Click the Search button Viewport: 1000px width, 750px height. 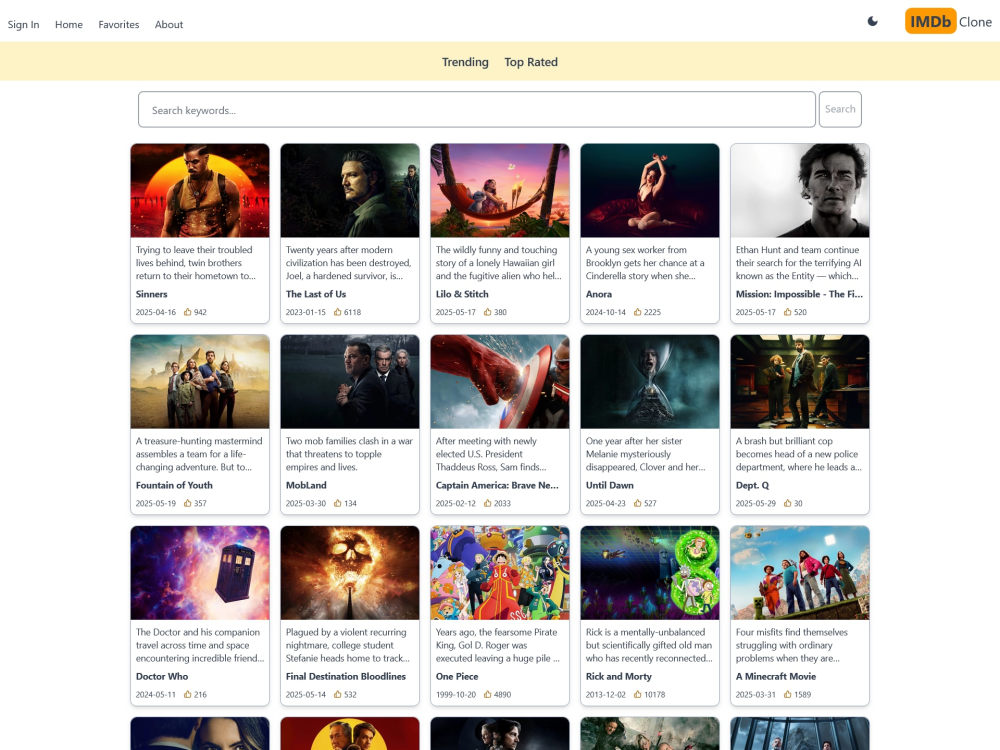[x=840, y=109]
